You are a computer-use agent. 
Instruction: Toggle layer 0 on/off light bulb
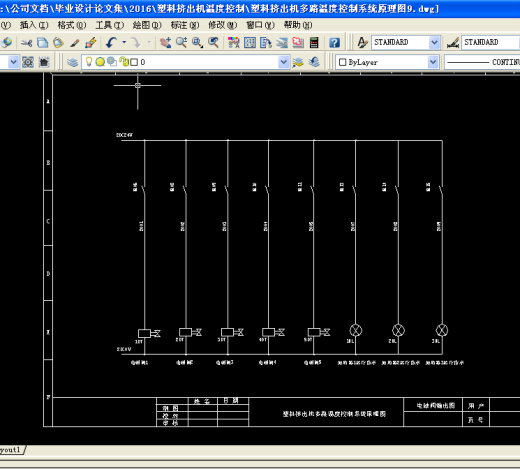pyautogui.click(x=89, y=62)
